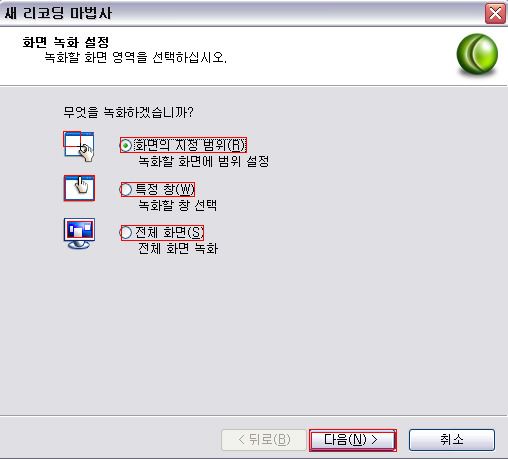The image size is (508, 459).
Task: Click the 화면 녹화 설정 heading
Action: [x=66, y=42]
